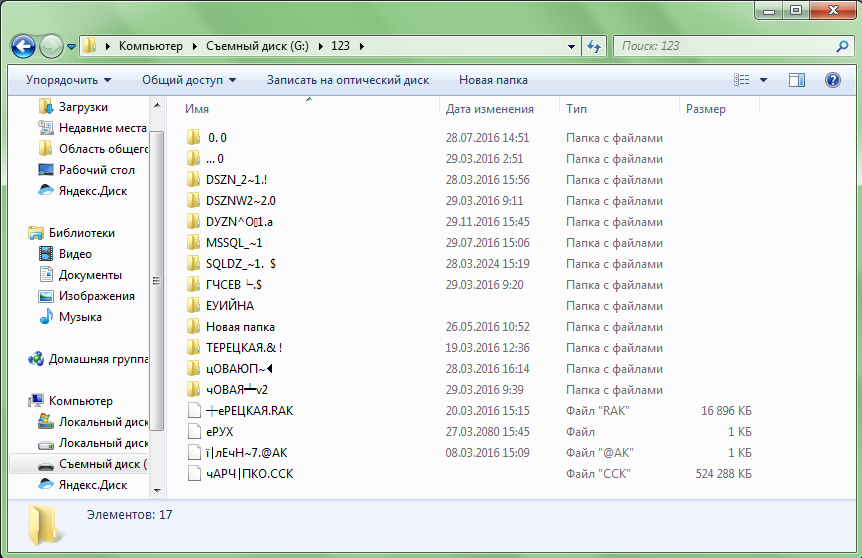The height and width of the screenshot is (558, 862).
Task: Open the Help question mark icon
Action: (831, 80)
